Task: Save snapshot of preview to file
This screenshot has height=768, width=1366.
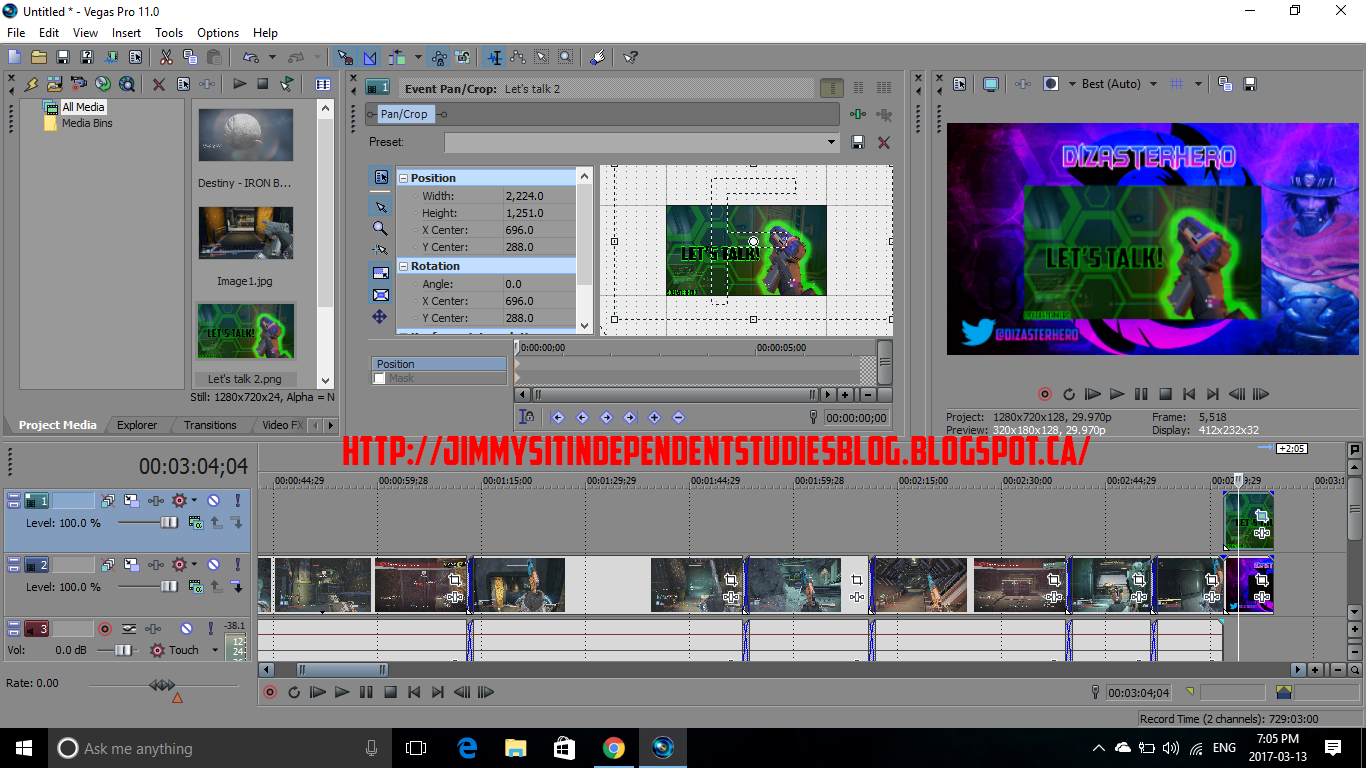Action: coord(1250,84)
